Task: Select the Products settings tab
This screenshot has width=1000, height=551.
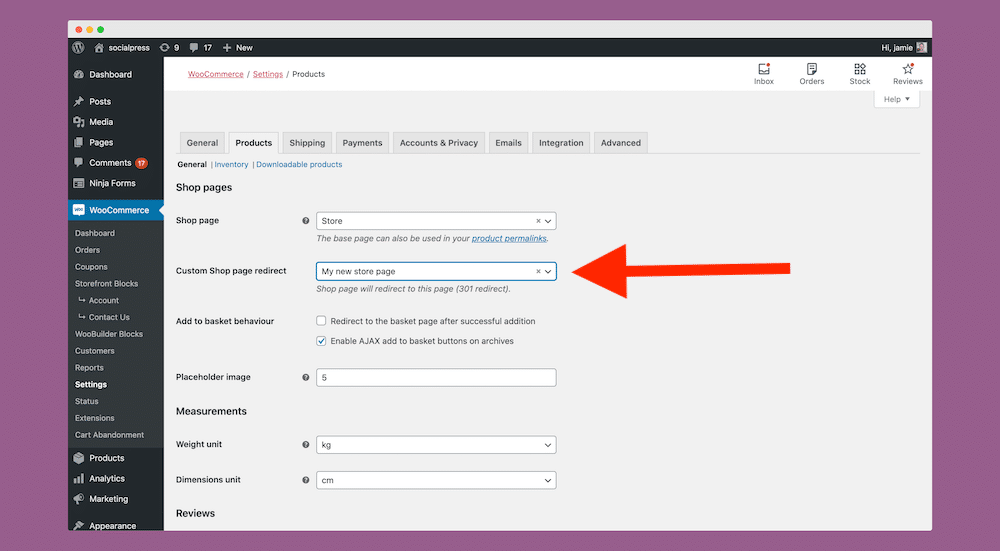Action: pos(253,143)
